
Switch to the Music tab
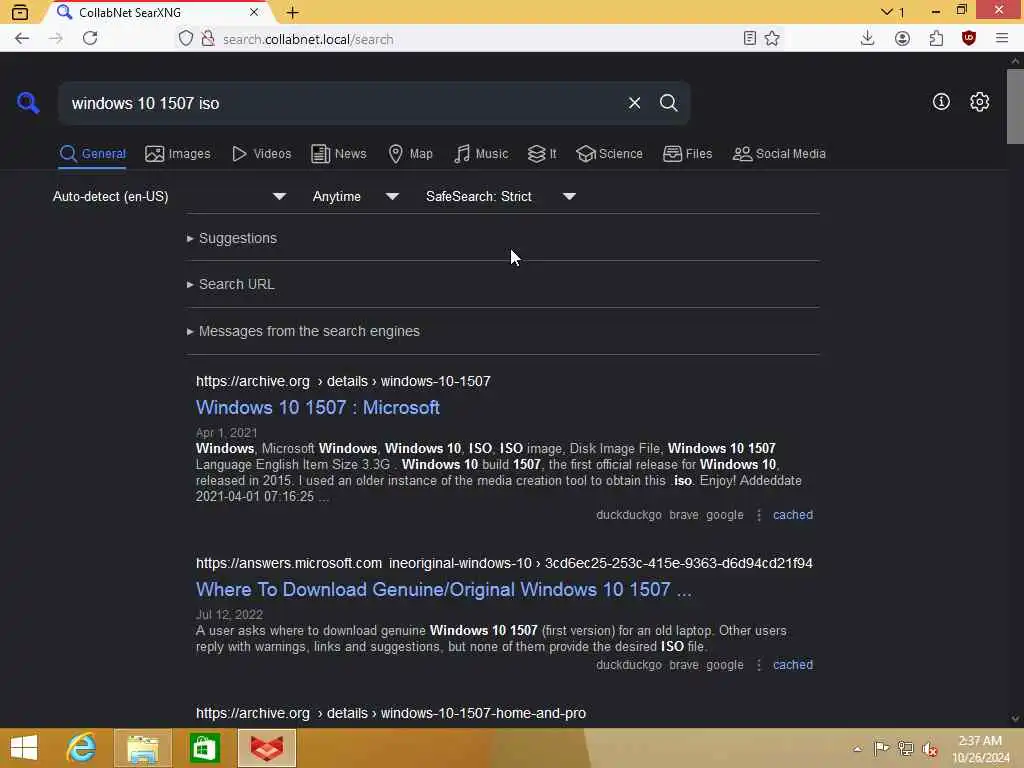pos(481,153)
